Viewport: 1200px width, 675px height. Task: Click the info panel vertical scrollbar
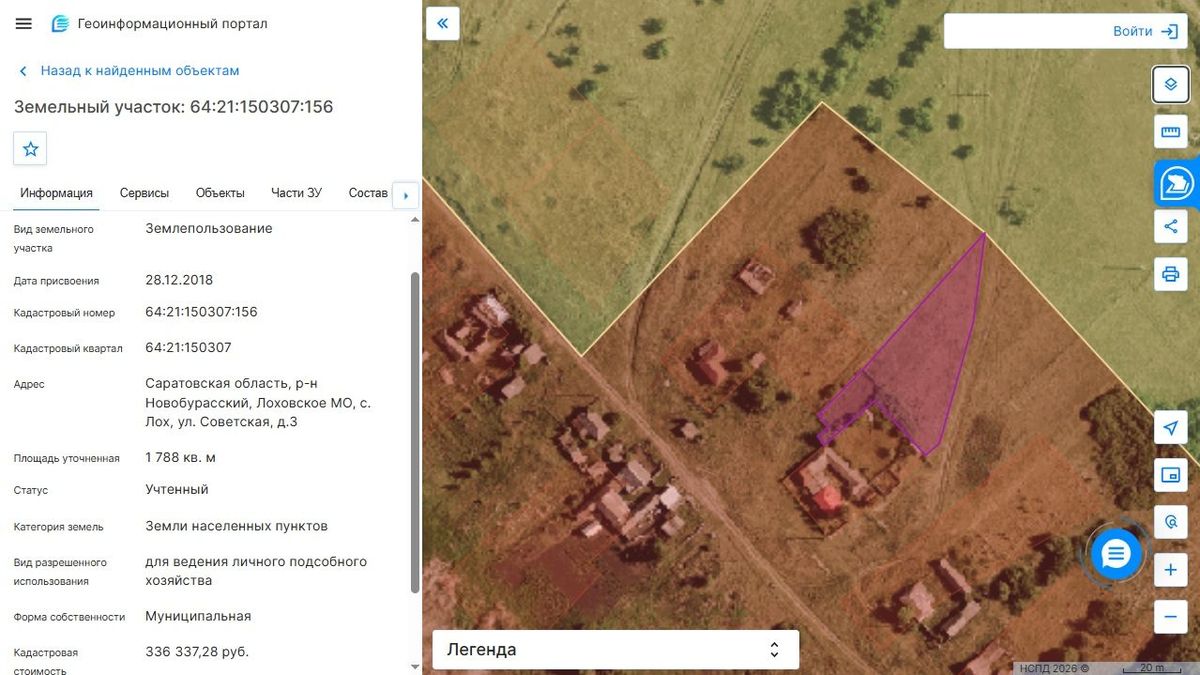click(x=415, y=432)
